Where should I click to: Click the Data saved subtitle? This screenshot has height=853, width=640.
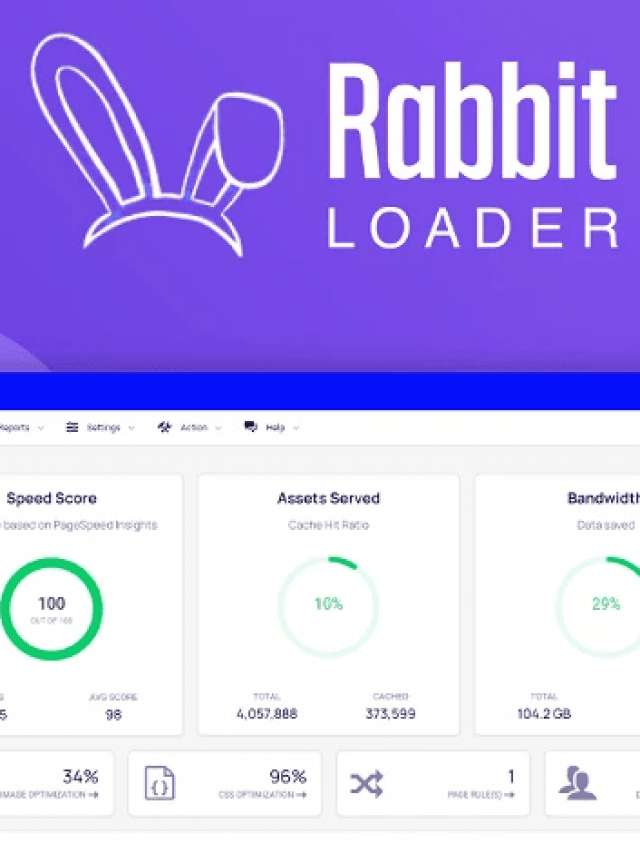click(606, 525)
